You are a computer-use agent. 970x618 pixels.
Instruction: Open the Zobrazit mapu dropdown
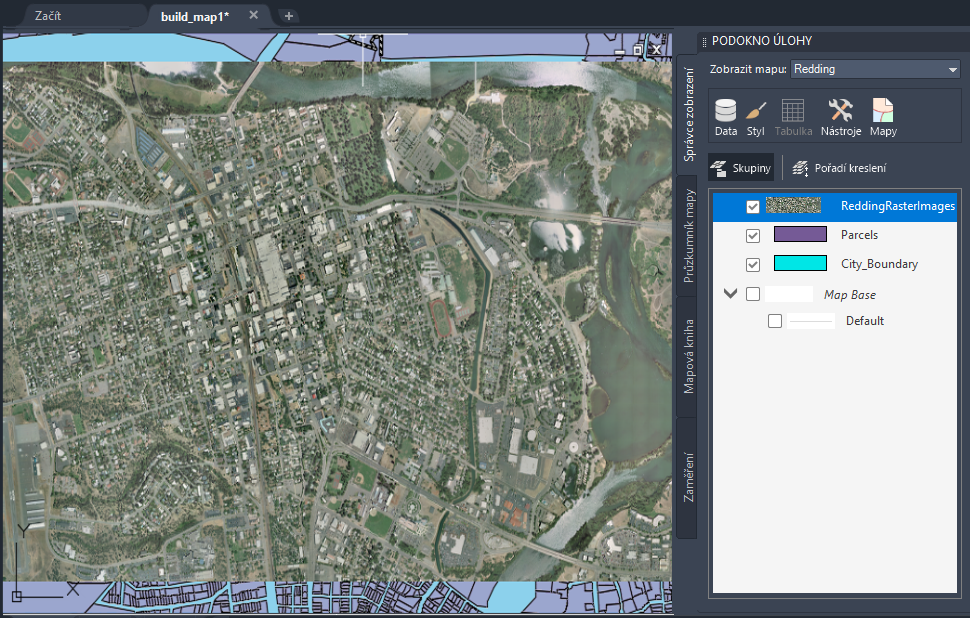tap(875, 69)
